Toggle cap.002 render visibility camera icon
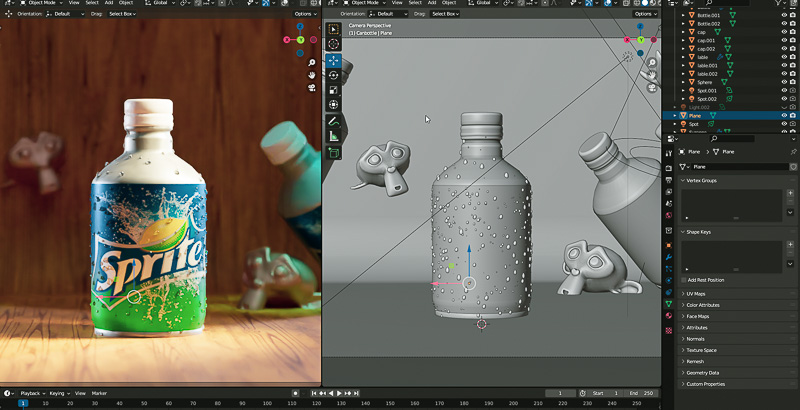The width and height of the screenshot is (800, 410). click(793, 49)
